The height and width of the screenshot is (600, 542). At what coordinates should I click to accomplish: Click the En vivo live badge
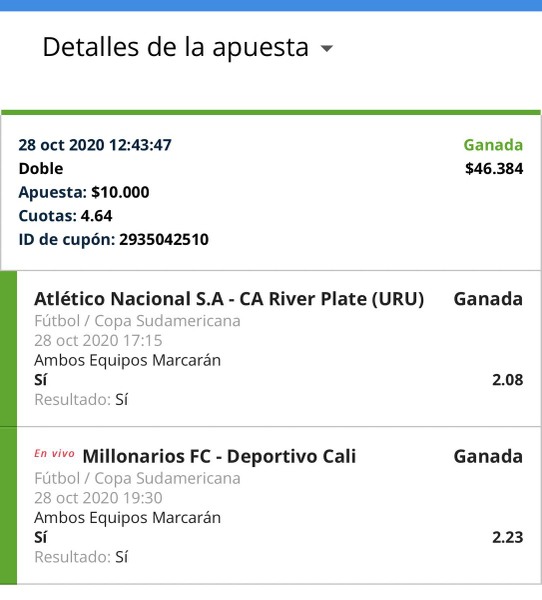[x=54, y=453]
